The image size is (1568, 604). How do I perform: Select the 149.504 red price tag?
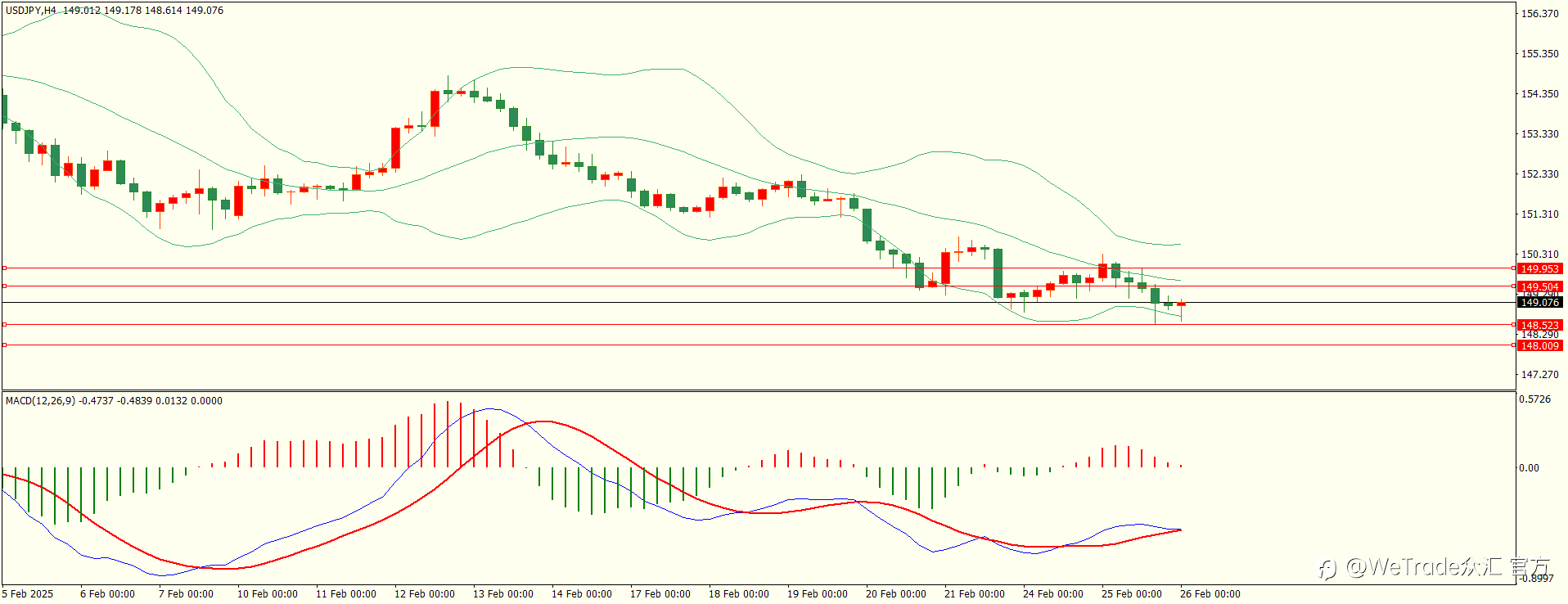pyautogui.click(x=1539, y=286)
